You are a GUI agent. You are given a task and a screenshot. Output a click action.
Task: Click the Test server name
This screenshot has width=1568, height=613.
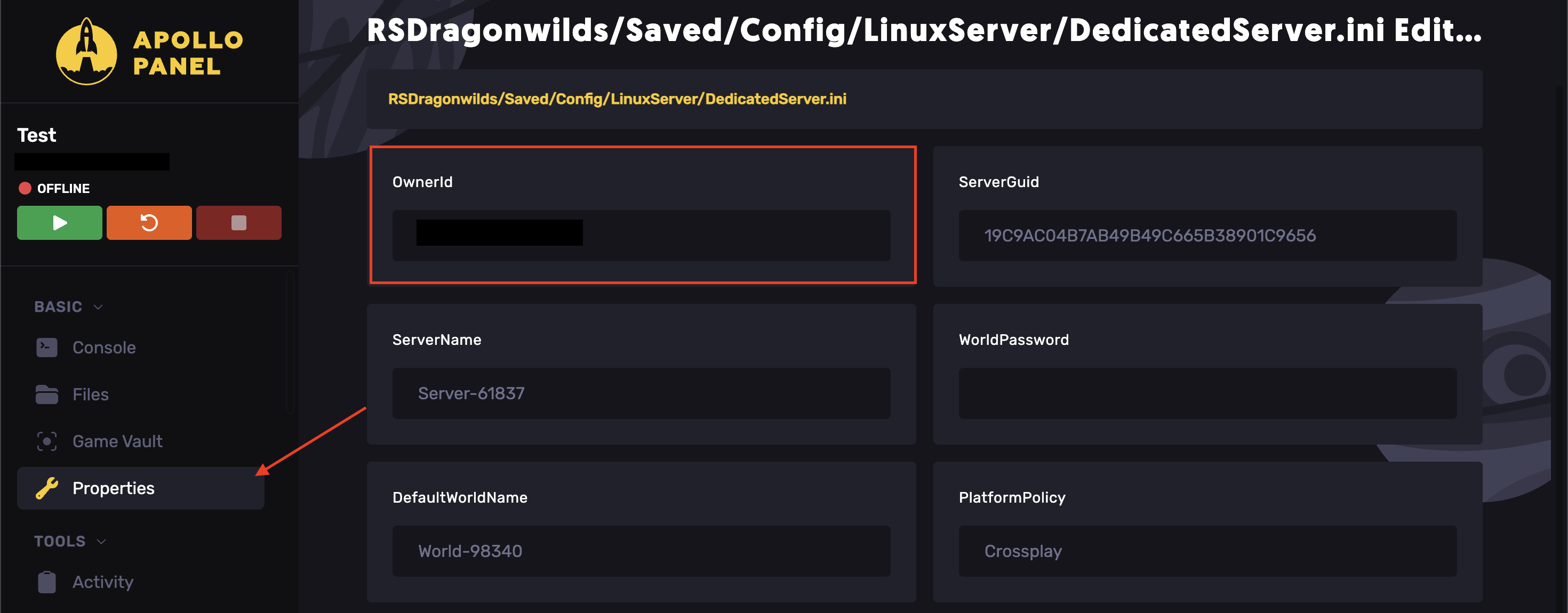click(36, 135)
